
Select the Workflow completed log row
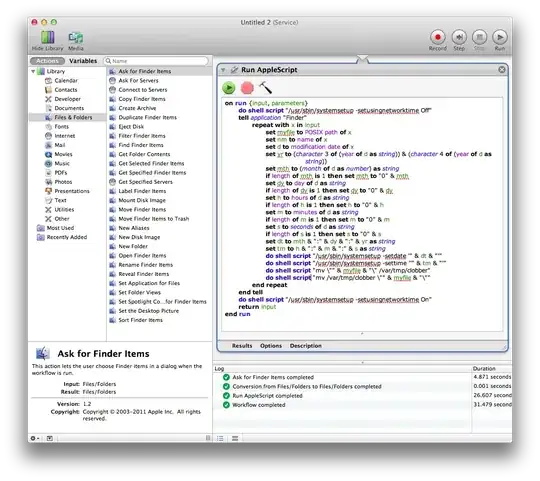(362, 405)
